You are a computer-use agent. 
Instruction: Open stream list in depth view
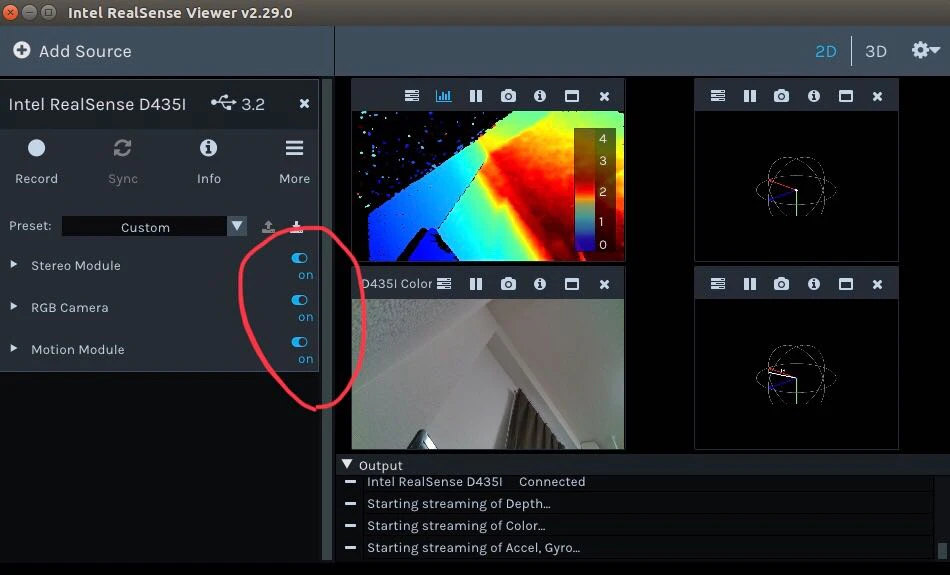(x=412, y=96)
